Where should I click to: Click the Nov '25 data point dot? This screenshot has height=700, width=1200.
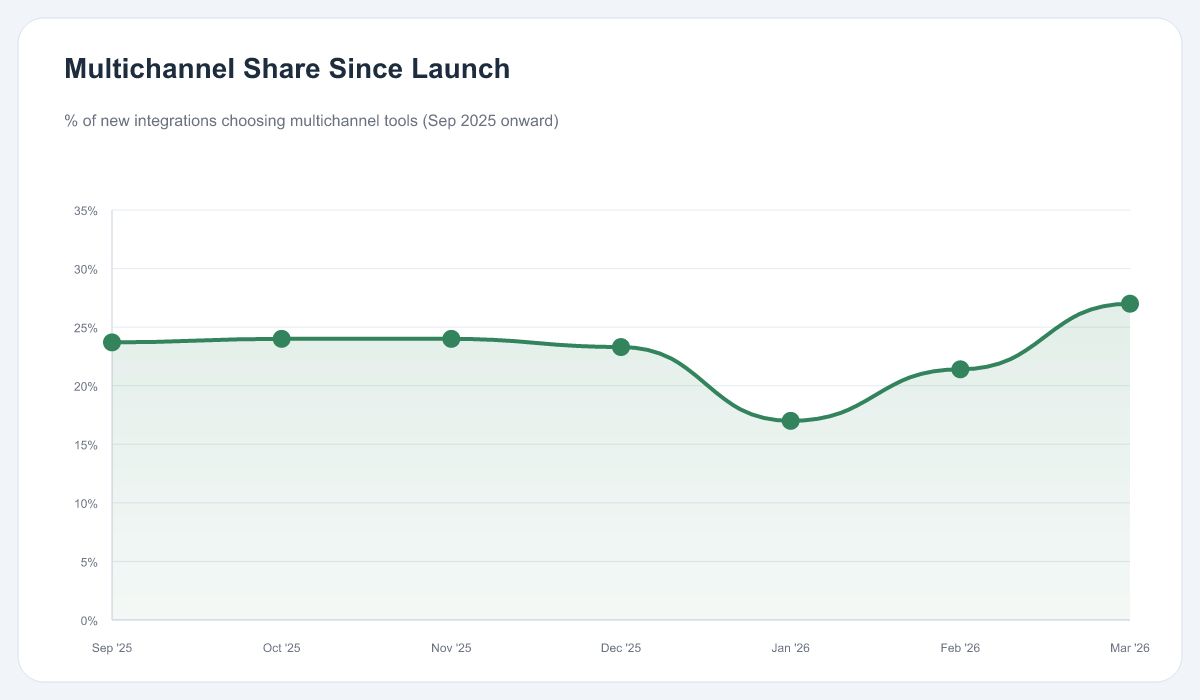[451, 338]
